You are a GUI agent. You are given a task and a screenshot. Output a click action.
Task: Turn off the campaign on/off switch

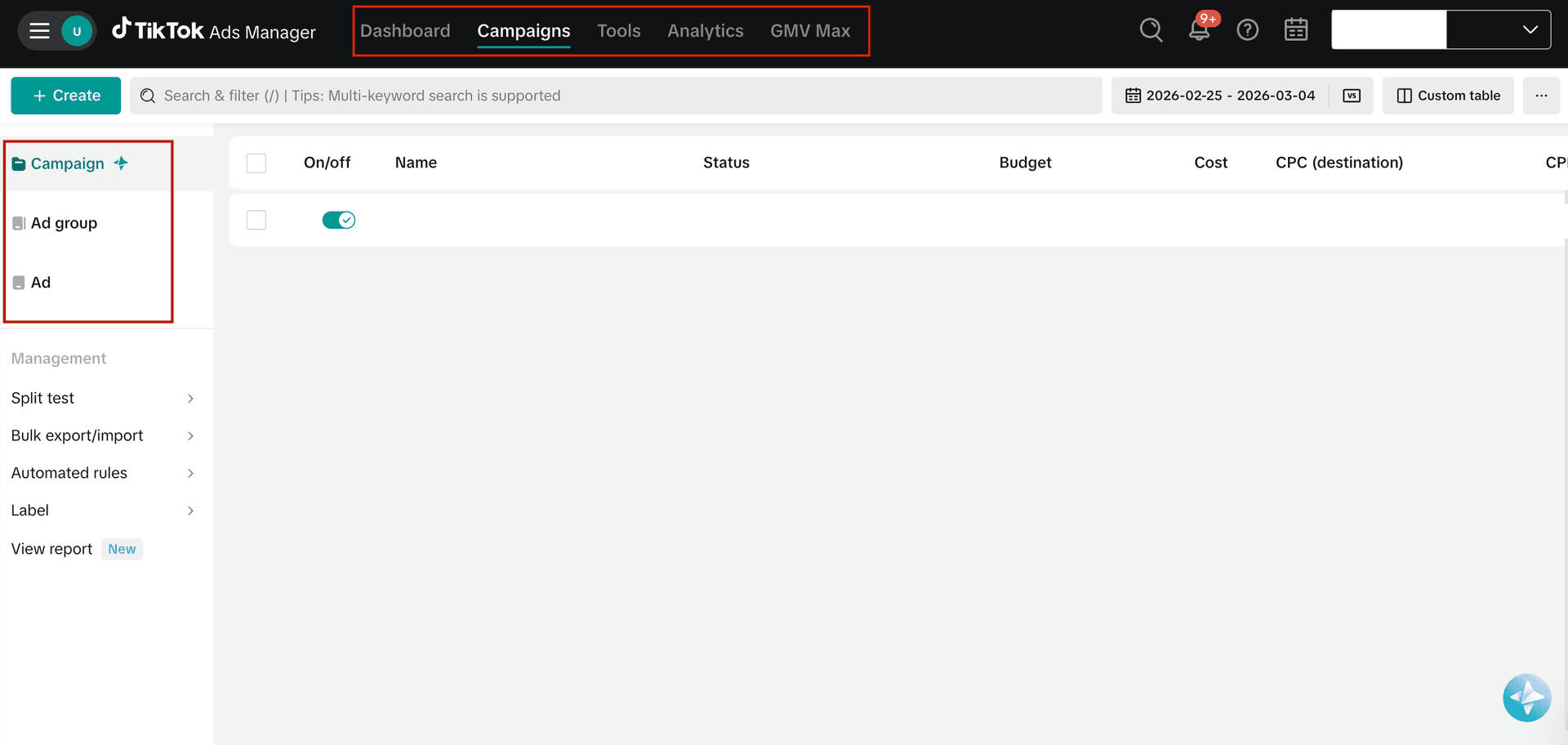coord(338,220)
